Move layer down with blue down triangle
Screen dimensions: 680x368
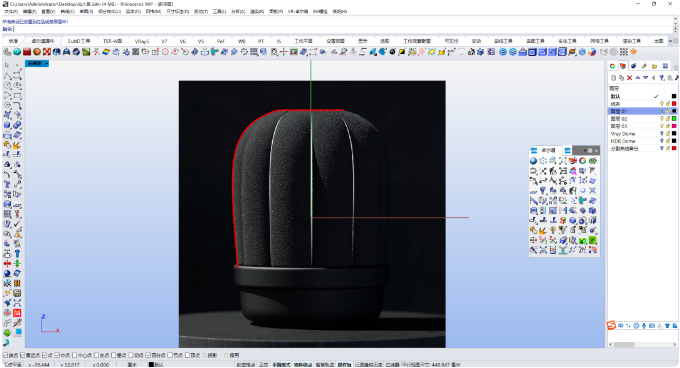point(645,78)
